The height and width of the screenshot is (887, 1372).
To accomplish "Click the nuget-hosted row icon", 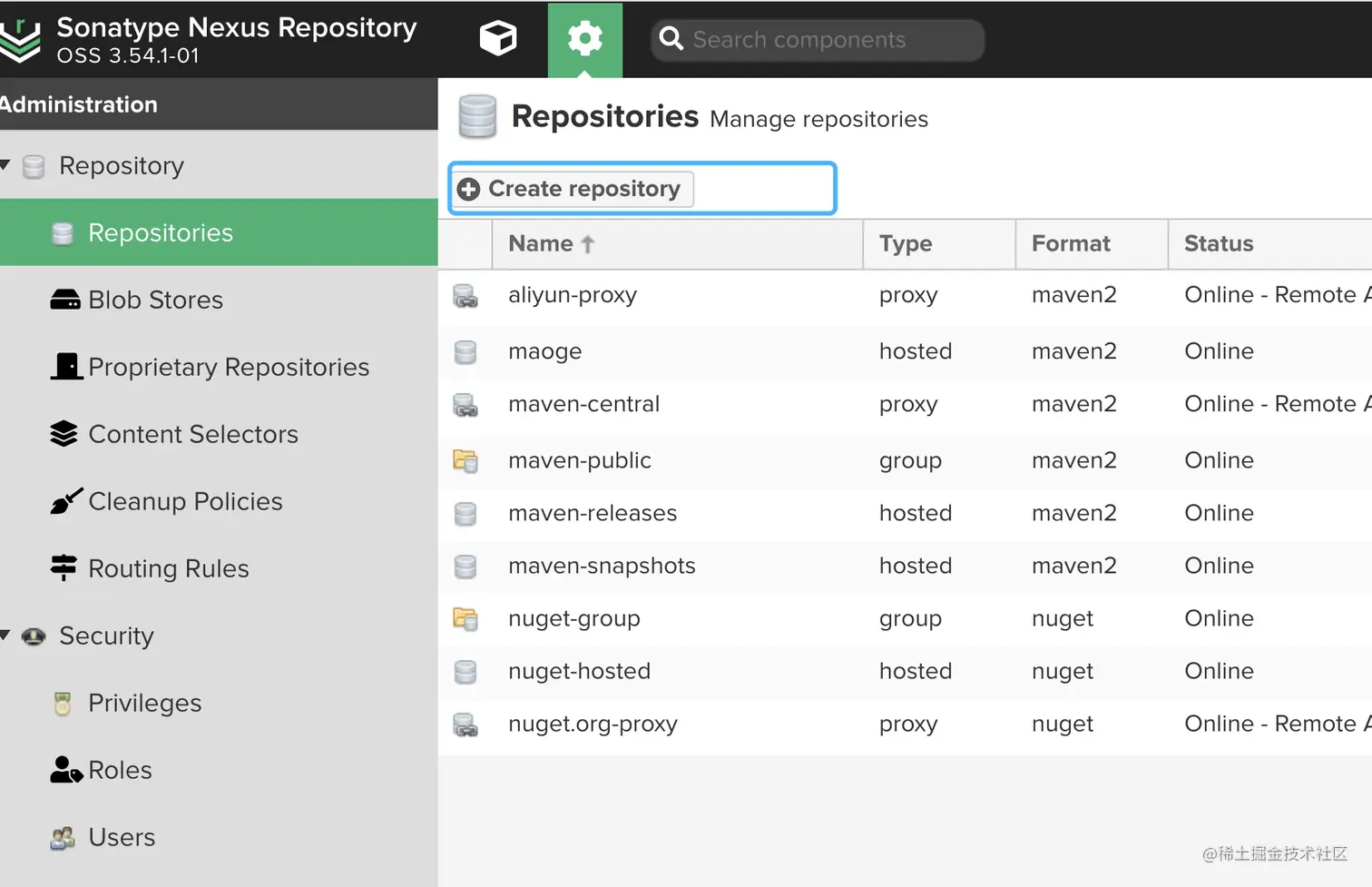I will 465,672.
